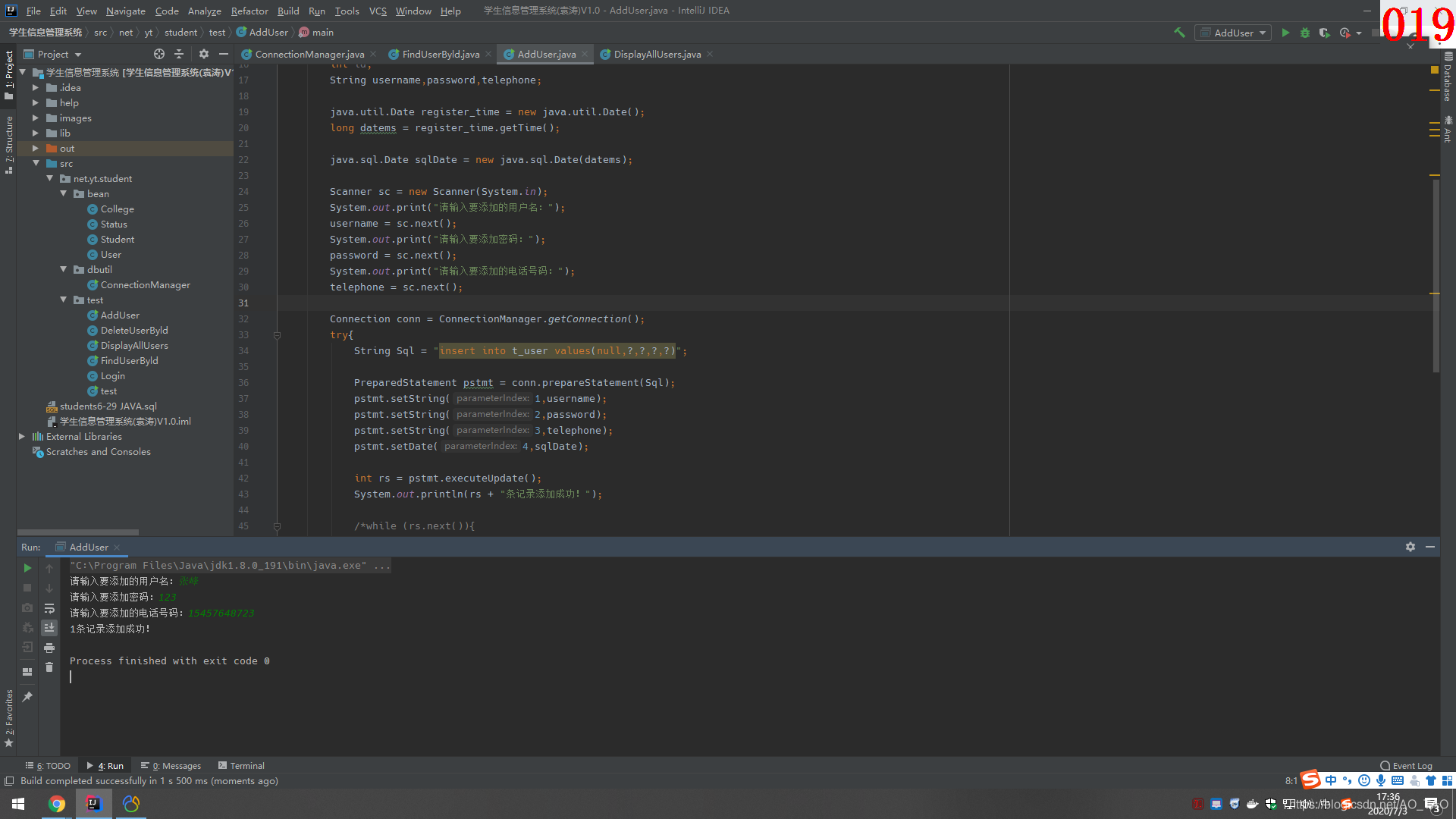Toggle scroll to end in Run console
The width and height of the screenshot is (1456, 819).
(x=49, y=628)
